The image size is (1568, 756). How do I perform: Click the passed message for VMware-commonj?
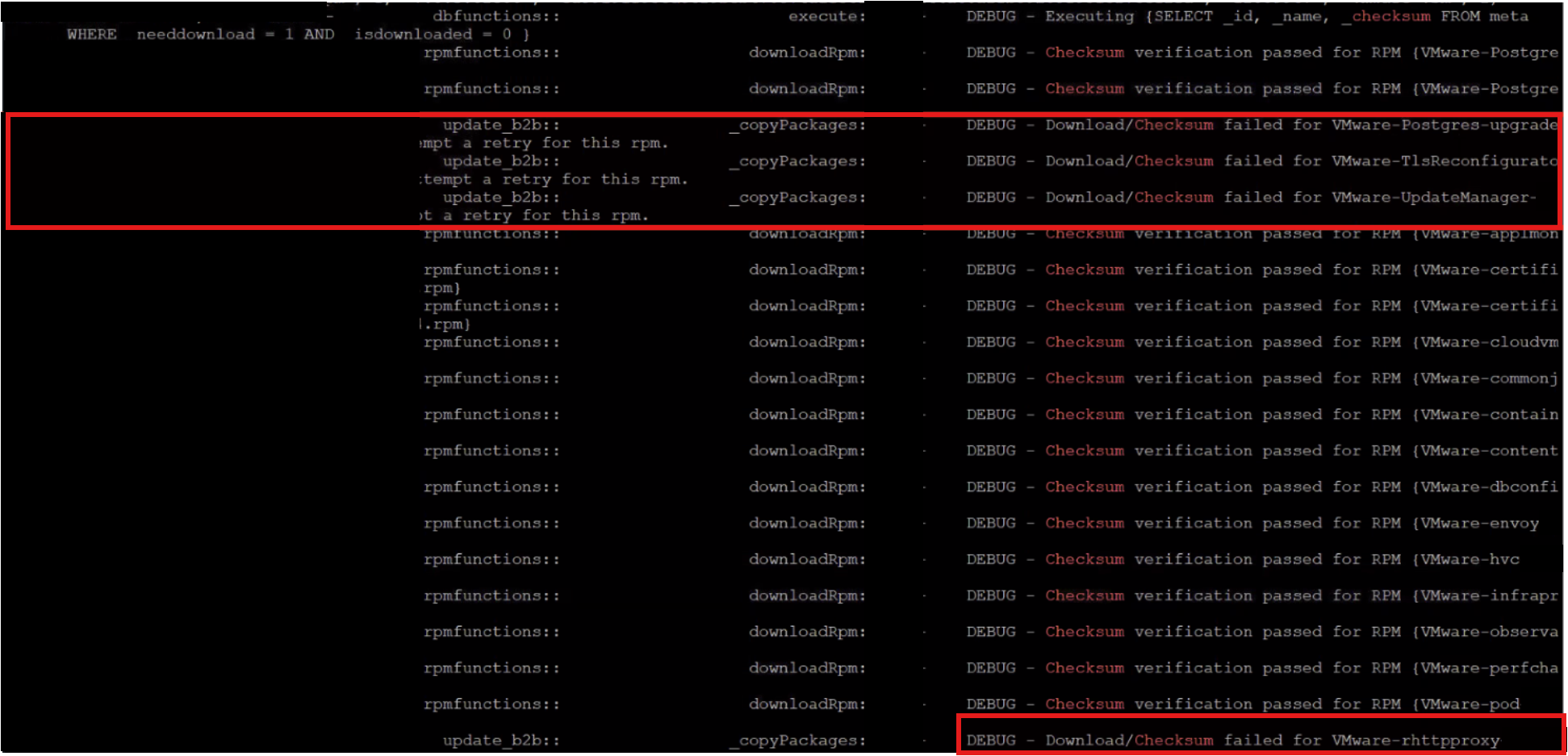point(1301,378)
